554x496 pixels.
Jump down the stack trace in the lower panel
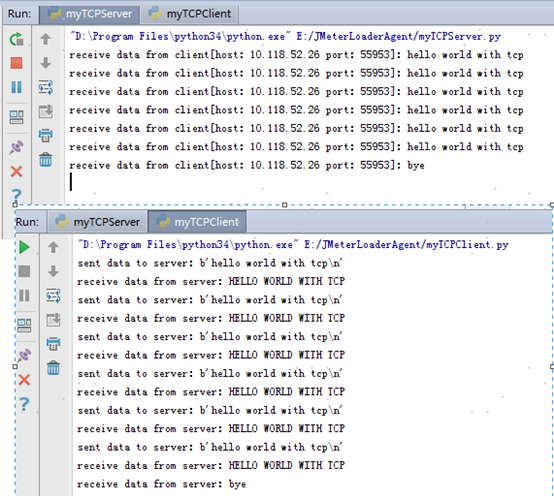53,271
